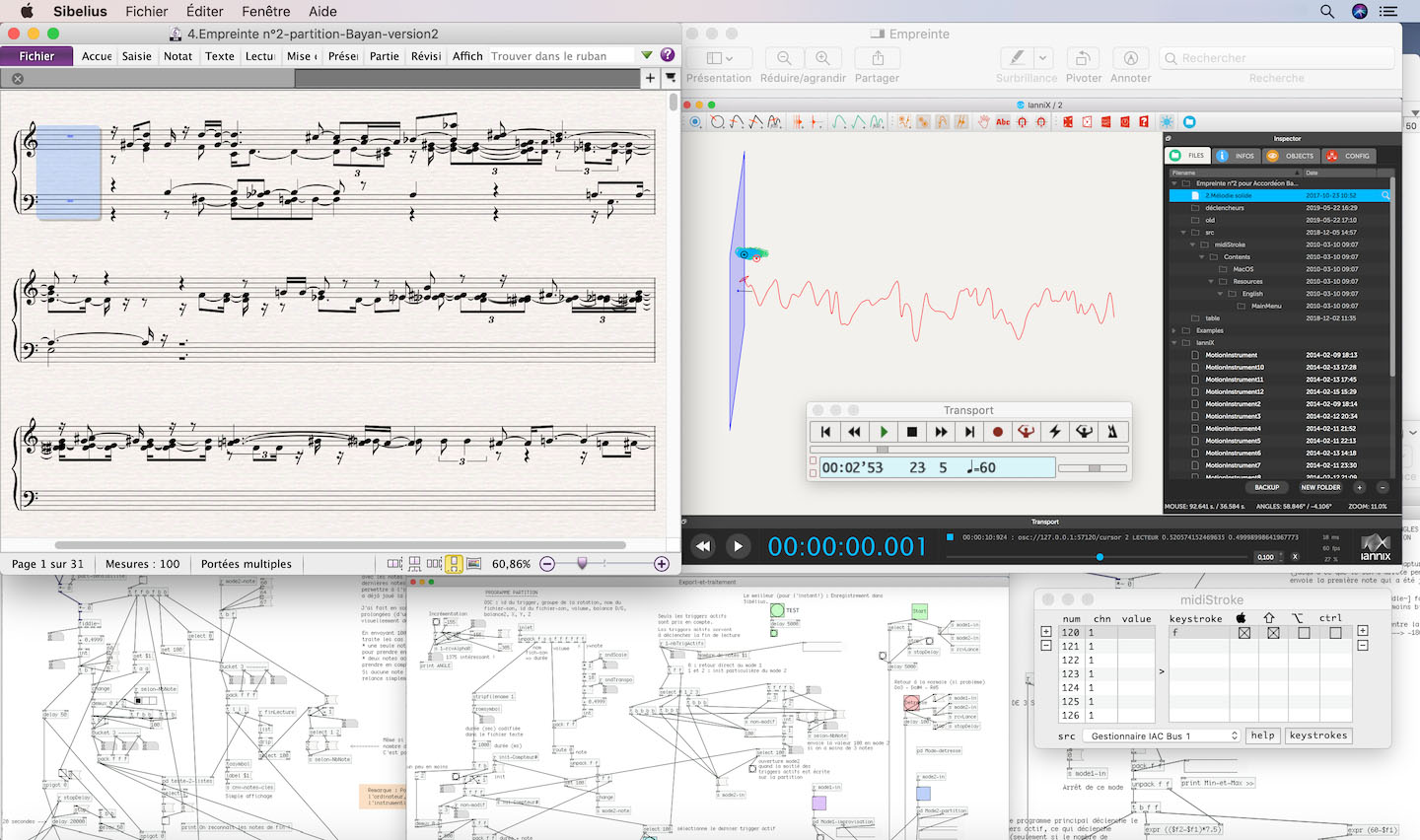
Task: Click the sun brightness icon in IanniX toolbar
Action: [x=1168, y=122]
